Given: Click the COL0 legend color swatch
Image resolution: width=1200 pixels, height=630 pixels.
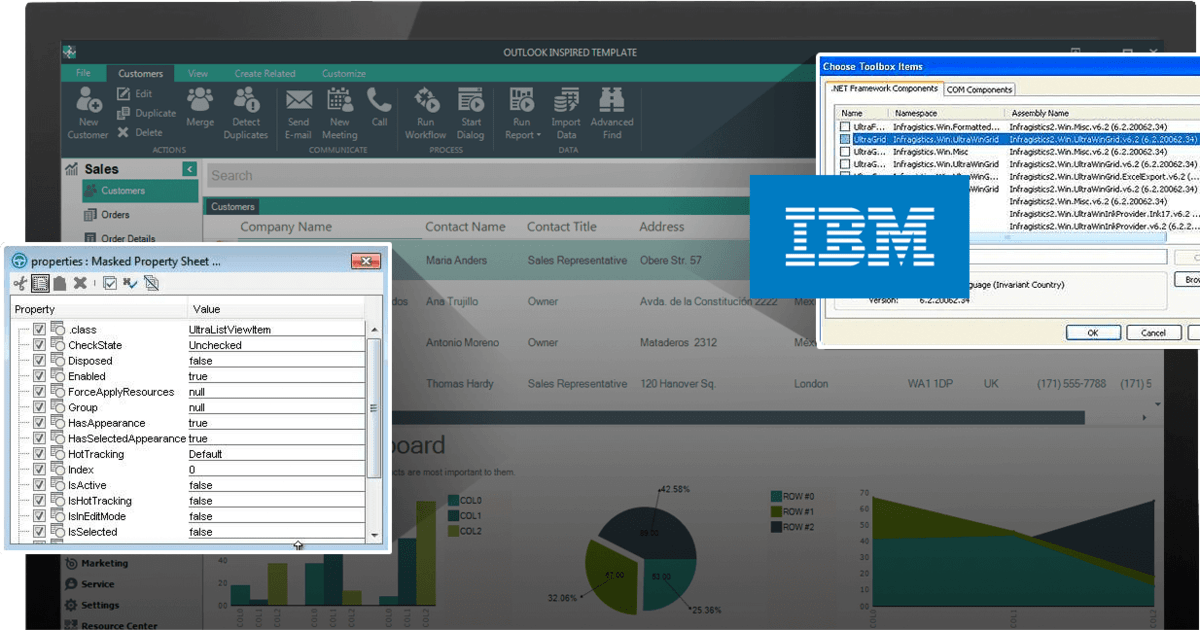Looking at the screenshot, I should (x=453, y=501).
